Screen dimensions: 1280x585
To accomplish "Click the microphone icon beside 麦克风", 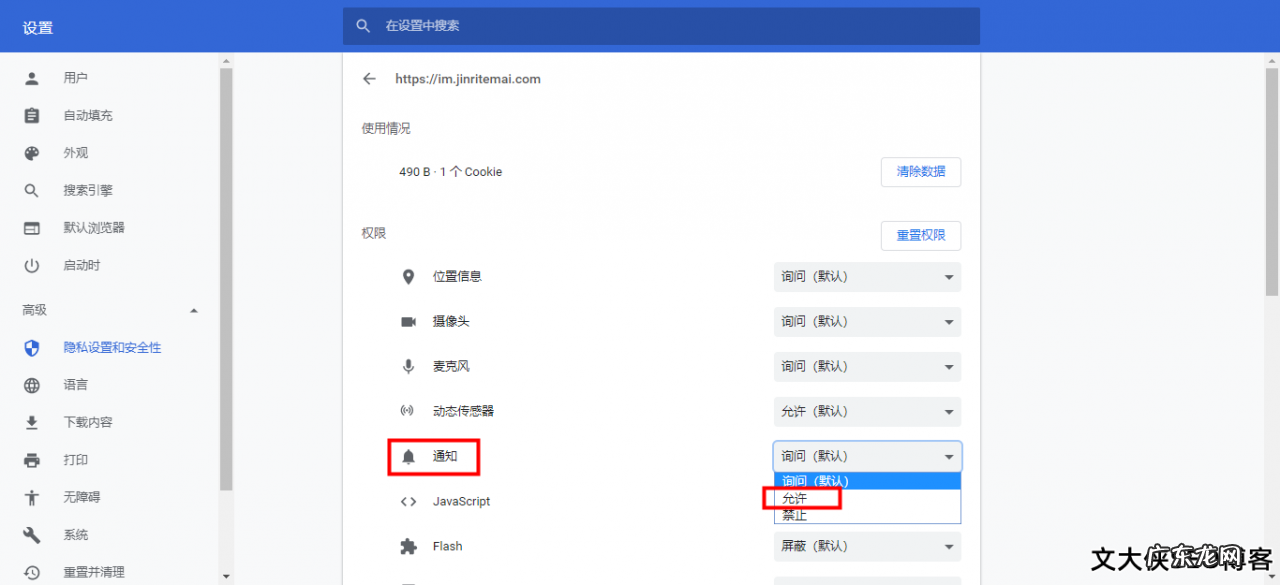I will pyautogui.click(x=409, y=366).
